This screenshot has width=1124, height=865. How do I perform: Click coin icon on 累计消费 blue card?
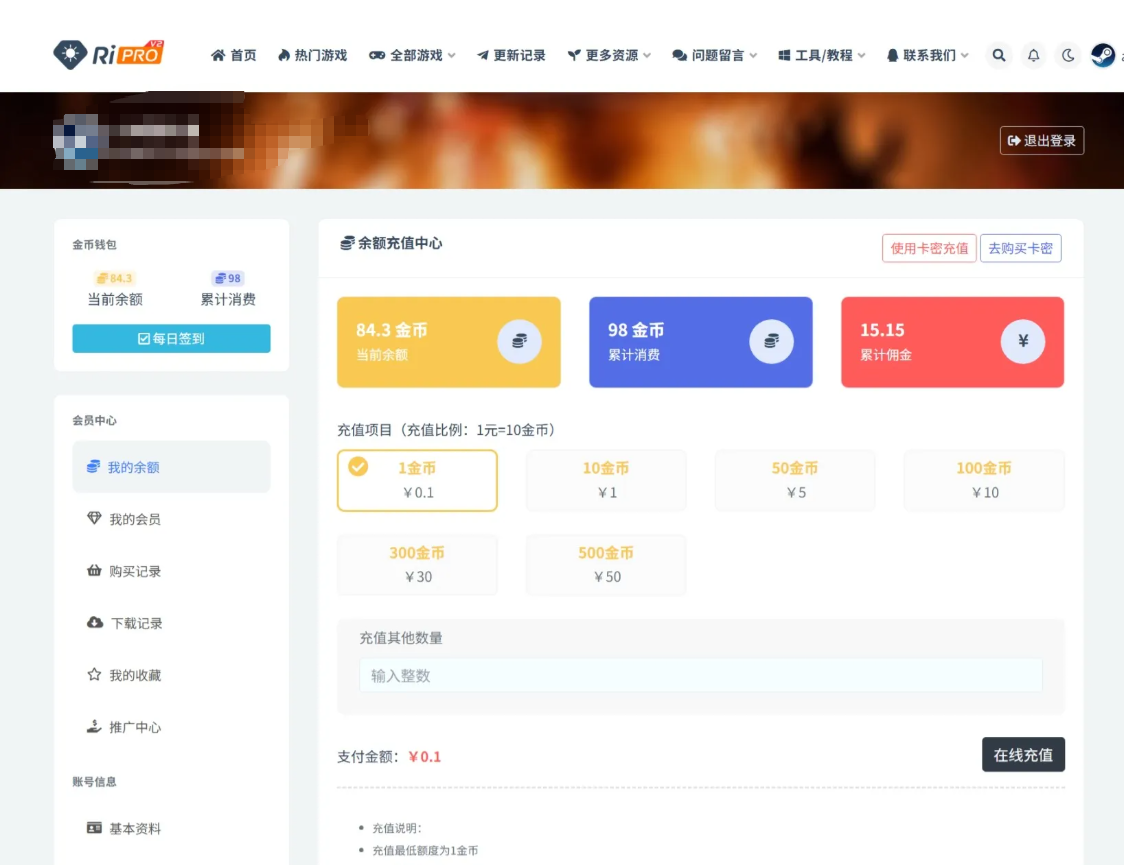coord(771,342)
